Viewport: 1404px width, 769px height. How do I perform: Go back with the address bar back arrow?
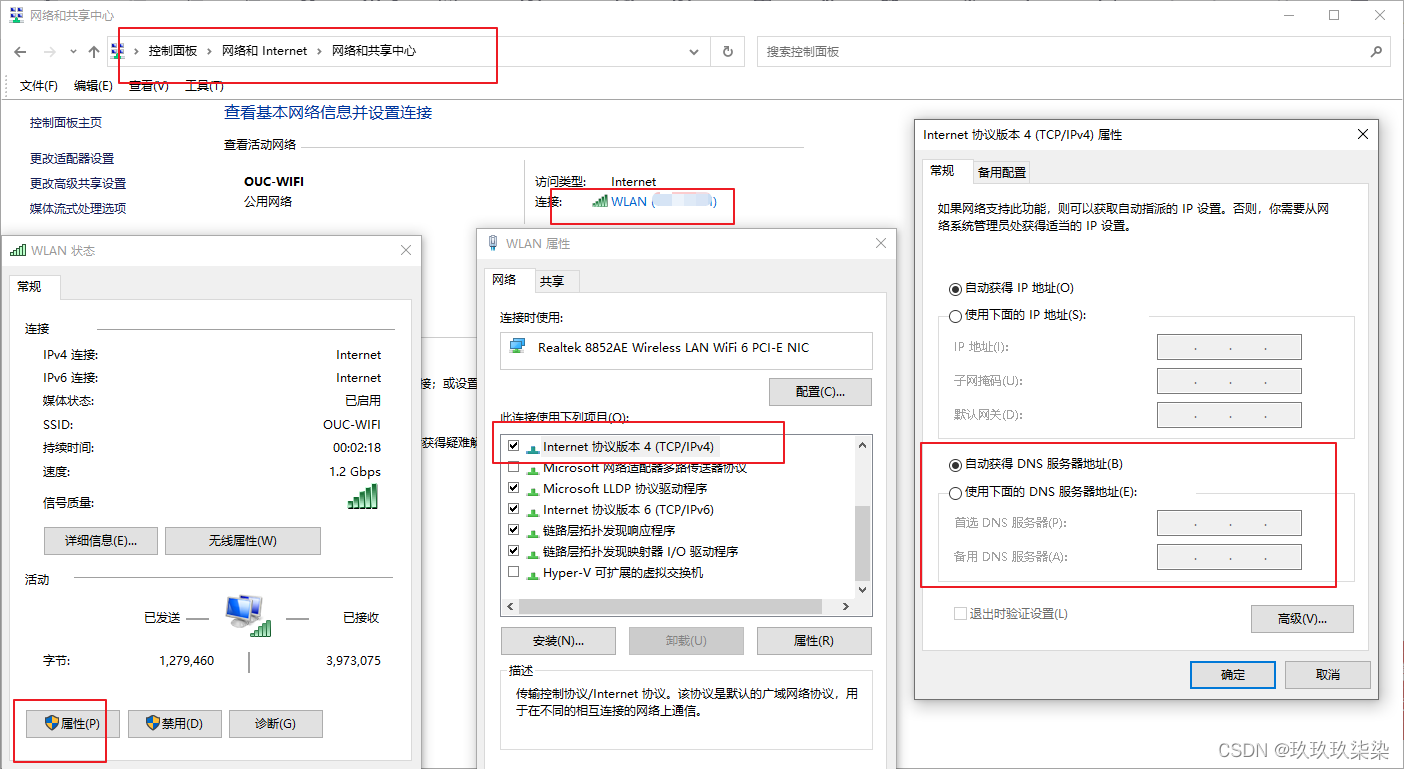(x=20, y=51)
